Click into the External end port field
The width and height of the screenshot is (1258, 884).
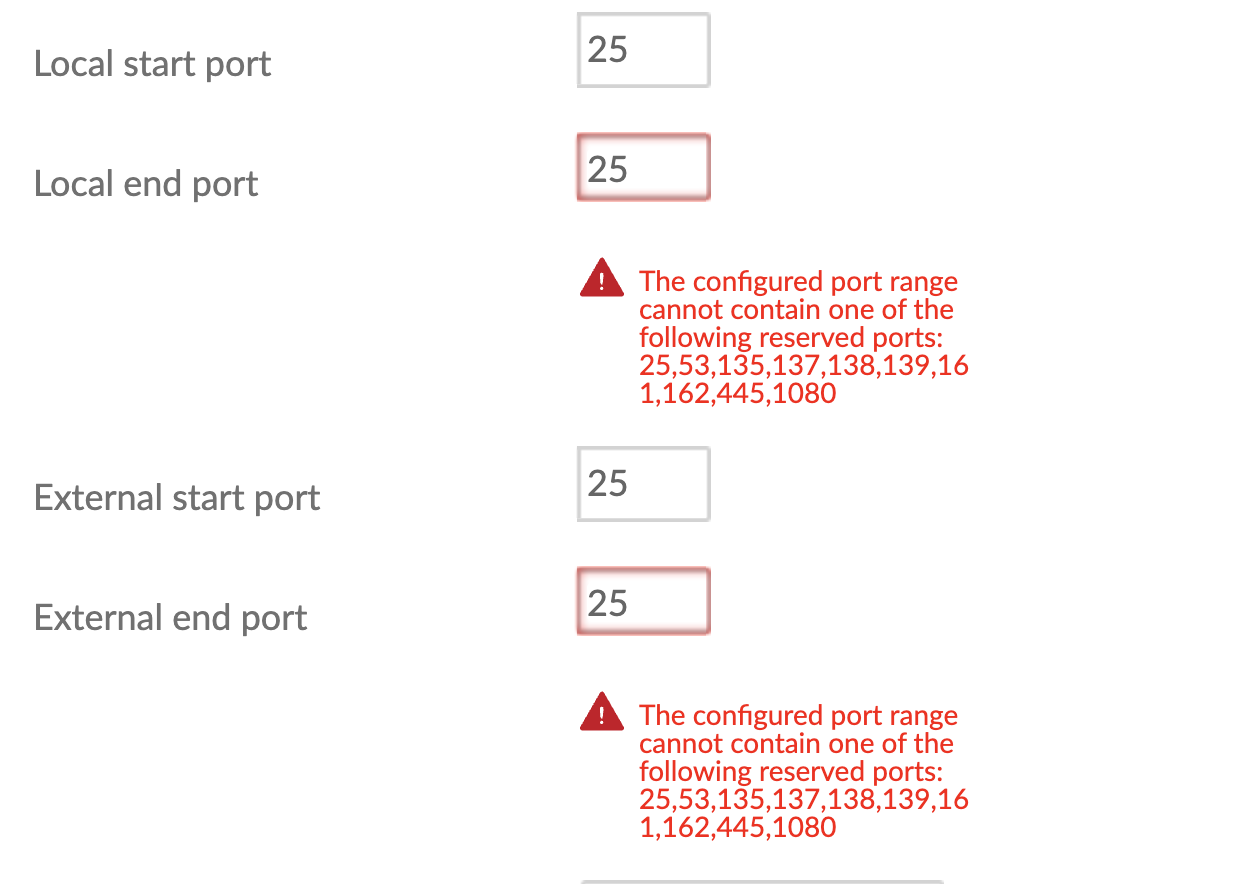pos(643,603)
